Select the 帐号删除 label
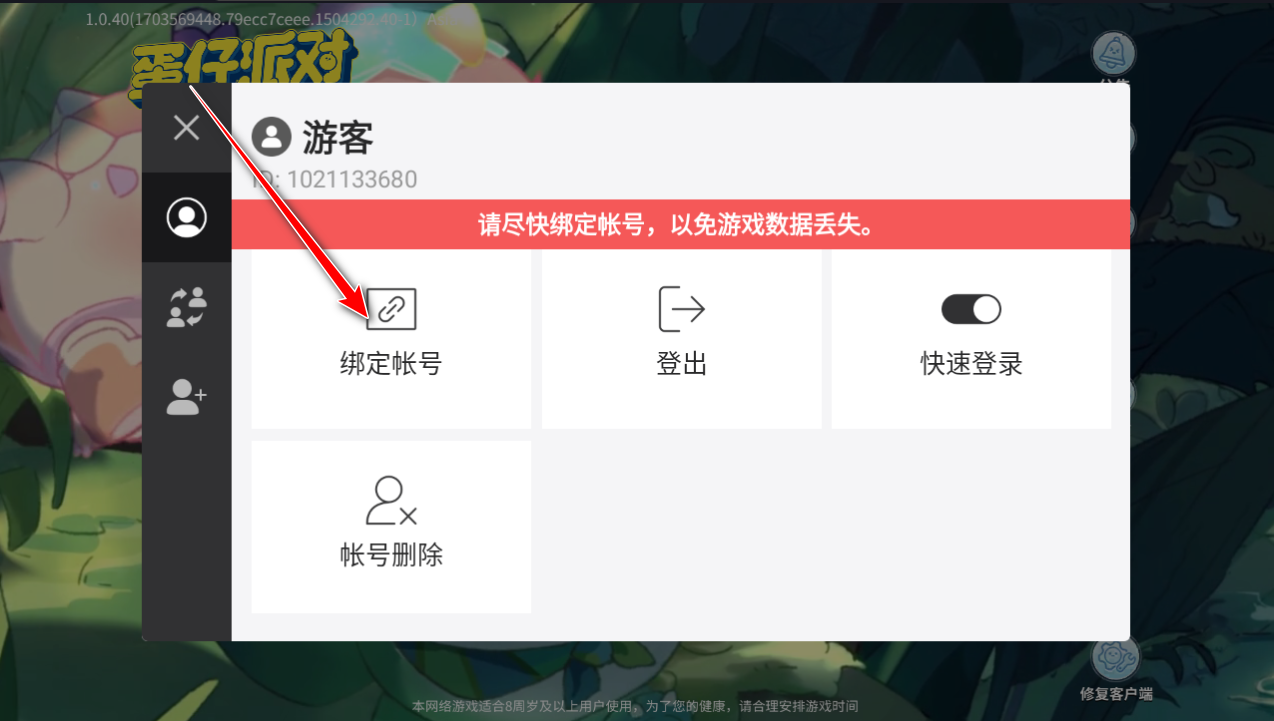 (391, 555)
